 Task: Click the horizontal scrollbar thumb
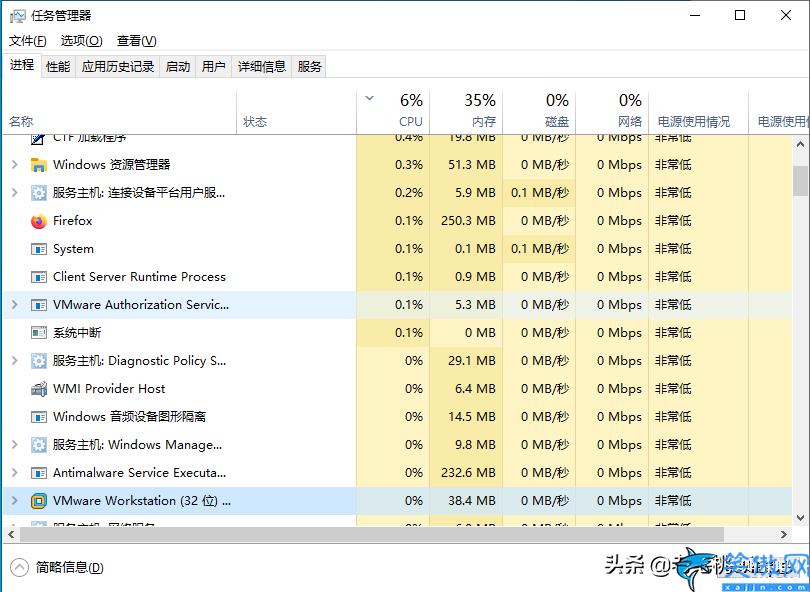372,535
